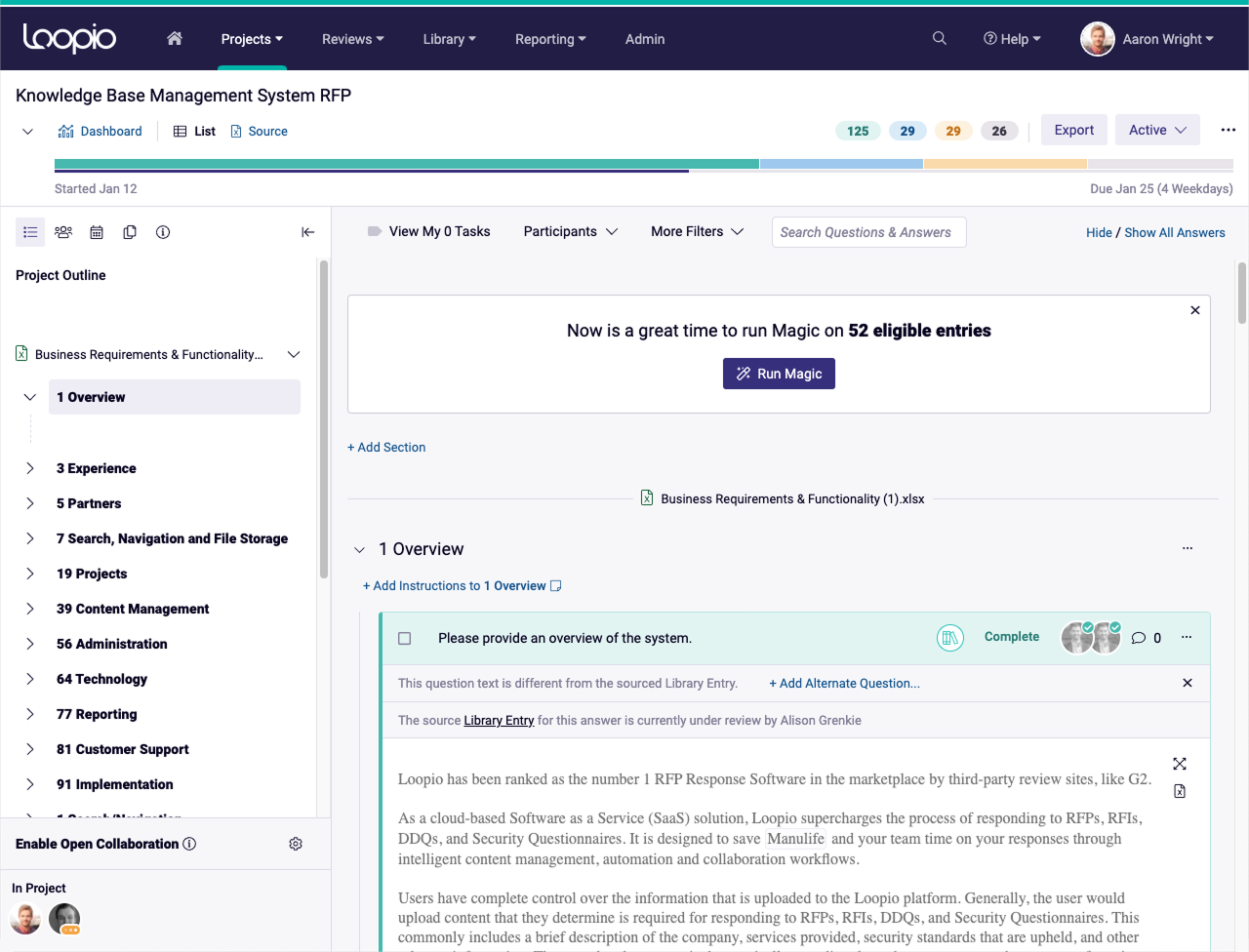Collapse the project header chevron
This screenshot has width=1249, height=952.
tap(27, 131)
